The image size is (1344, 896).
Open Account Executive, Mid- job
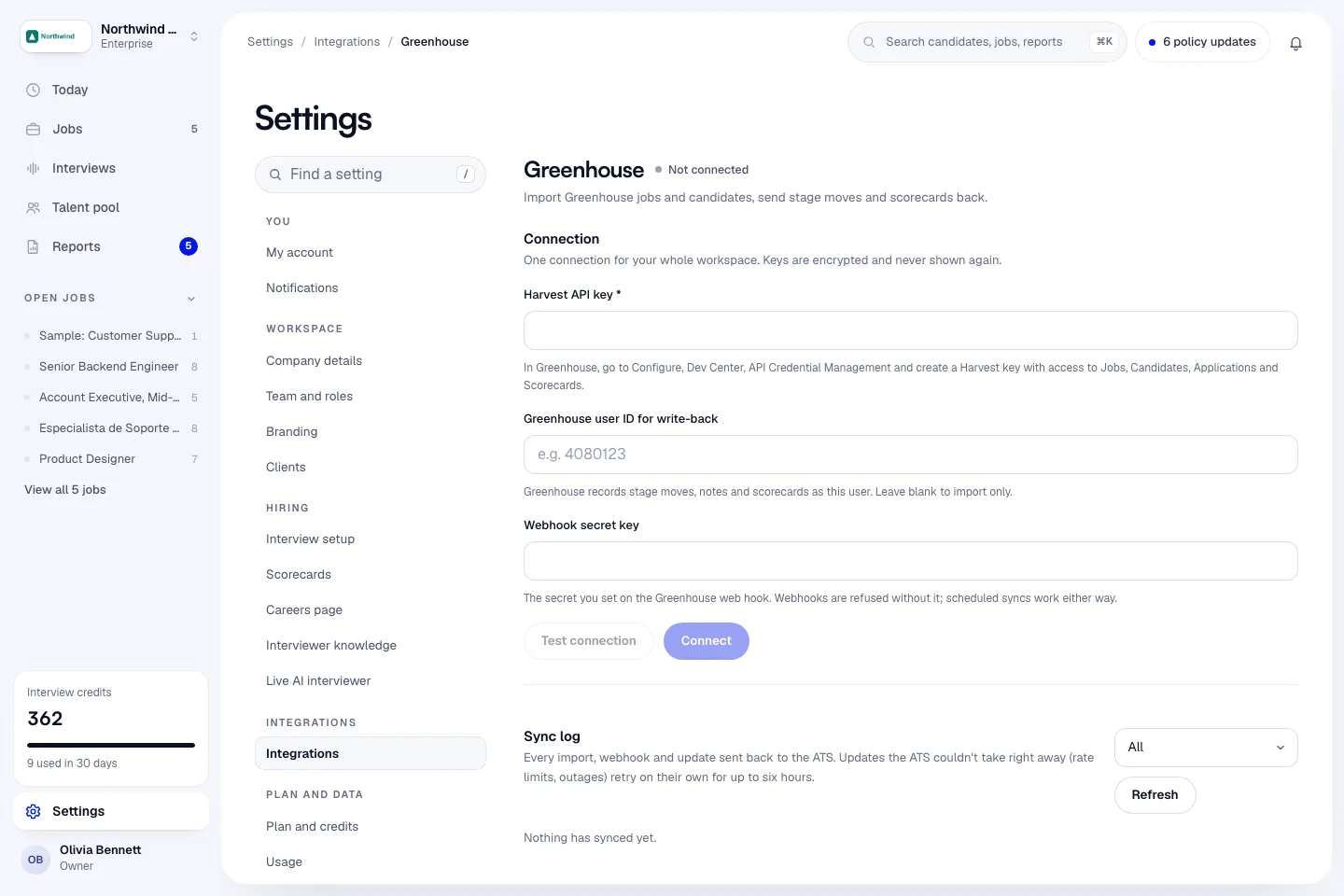[x=111, y=397]
